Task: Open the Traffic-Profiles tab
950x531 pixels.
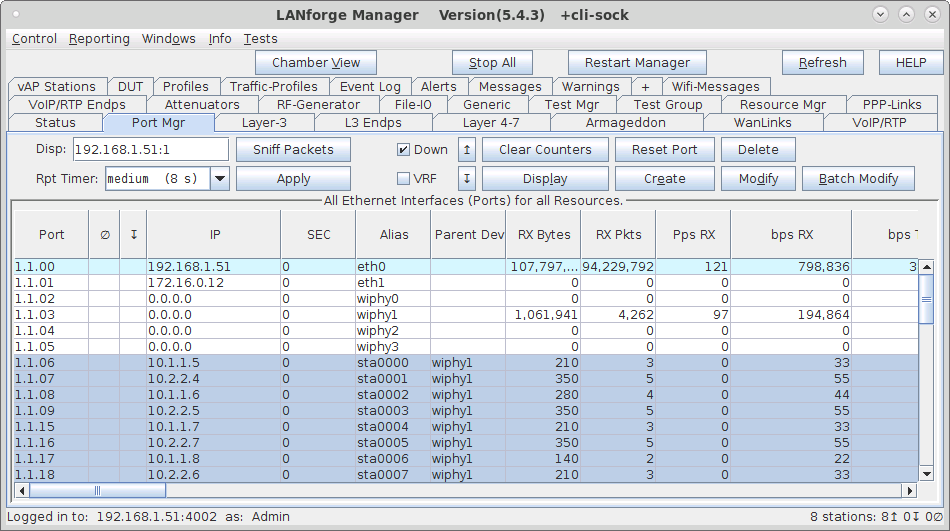Action: 274,87
